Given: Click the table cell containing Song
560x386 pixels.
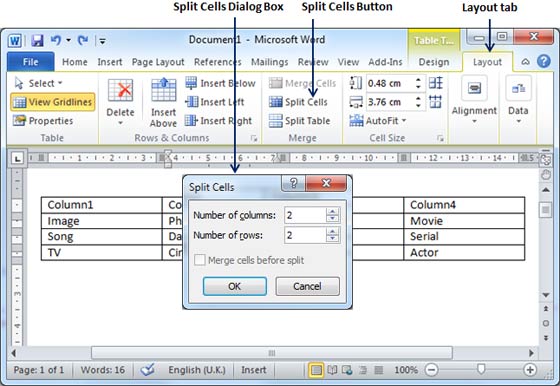Looking at the screenshot, I should [102, 237].
